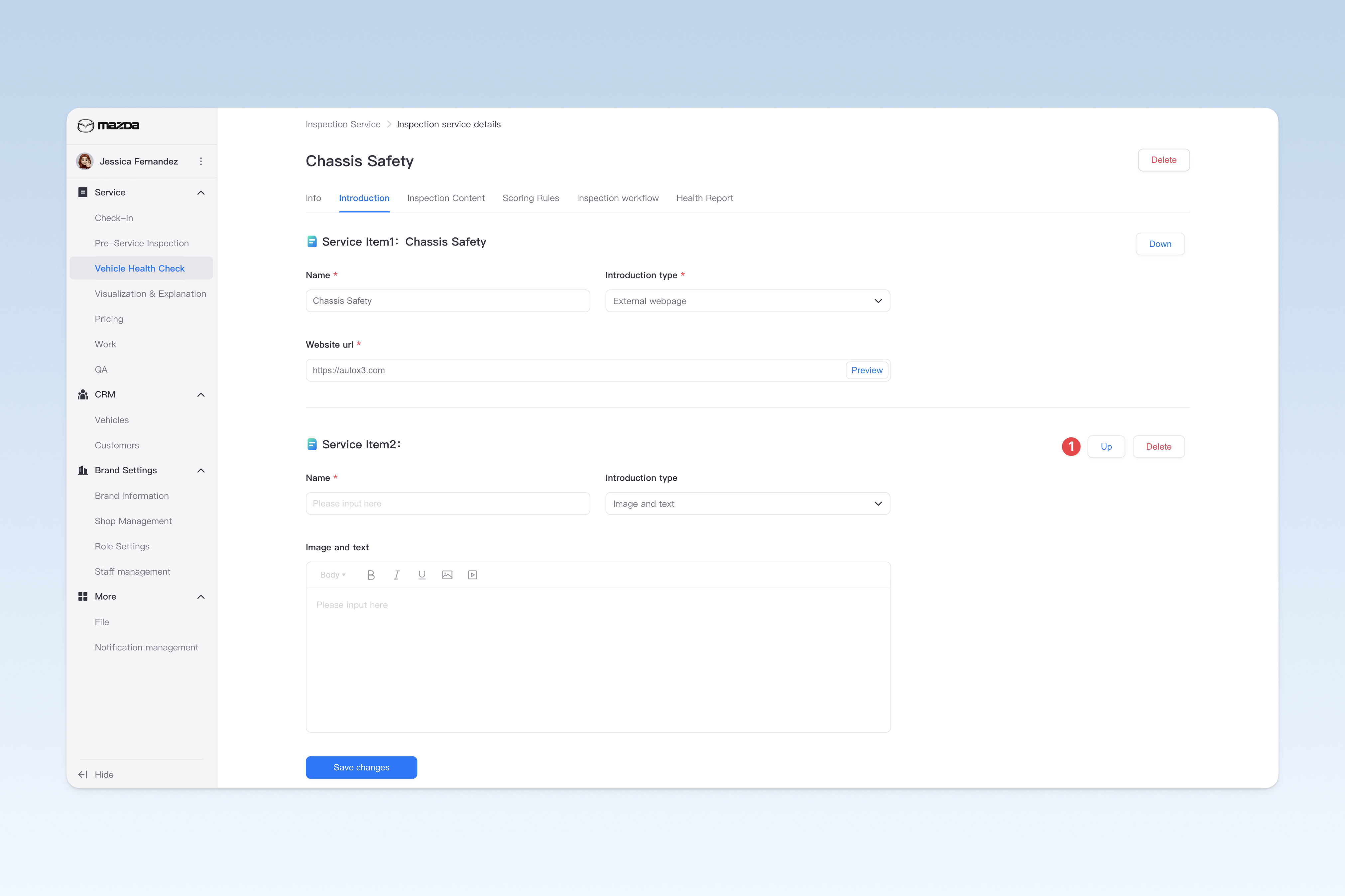This screenshot has height=896, width=1345.
Task: Apply italic formatting in the editor toolbar
Action: [396, 575]
